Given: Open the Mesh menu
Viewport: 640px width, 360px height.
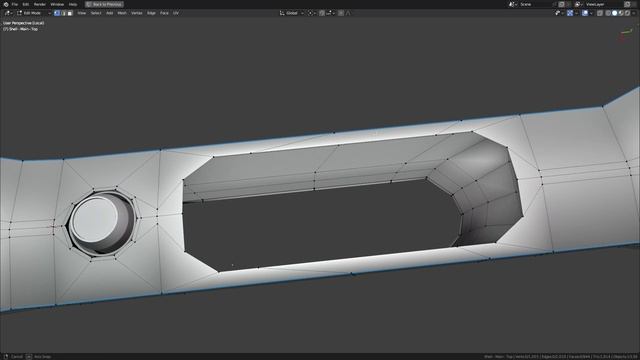Looking at the screenshot, I should [x=122, y=13].
